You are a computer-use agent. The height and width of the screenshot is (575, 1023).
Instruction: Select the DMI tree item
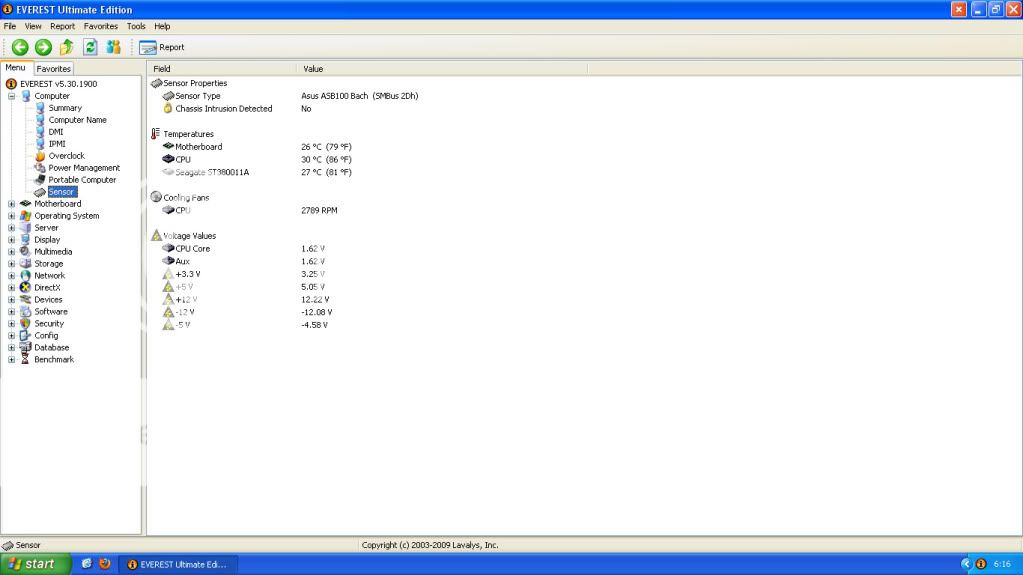[x=55, y=132]
